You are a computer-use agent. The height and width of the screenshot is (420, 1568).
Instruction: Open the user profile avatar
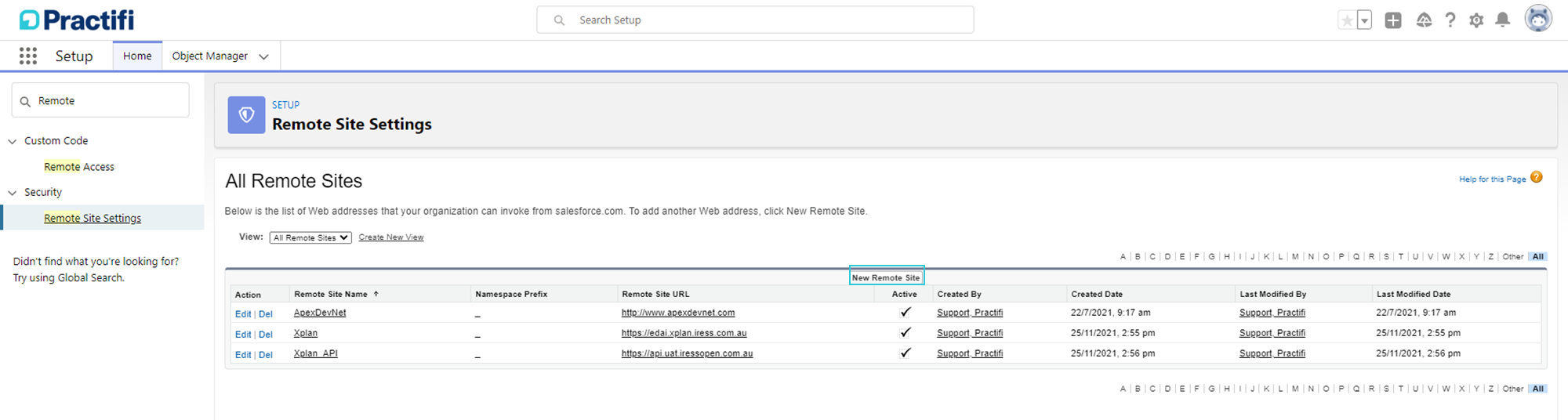click(x=1538, y=18)
